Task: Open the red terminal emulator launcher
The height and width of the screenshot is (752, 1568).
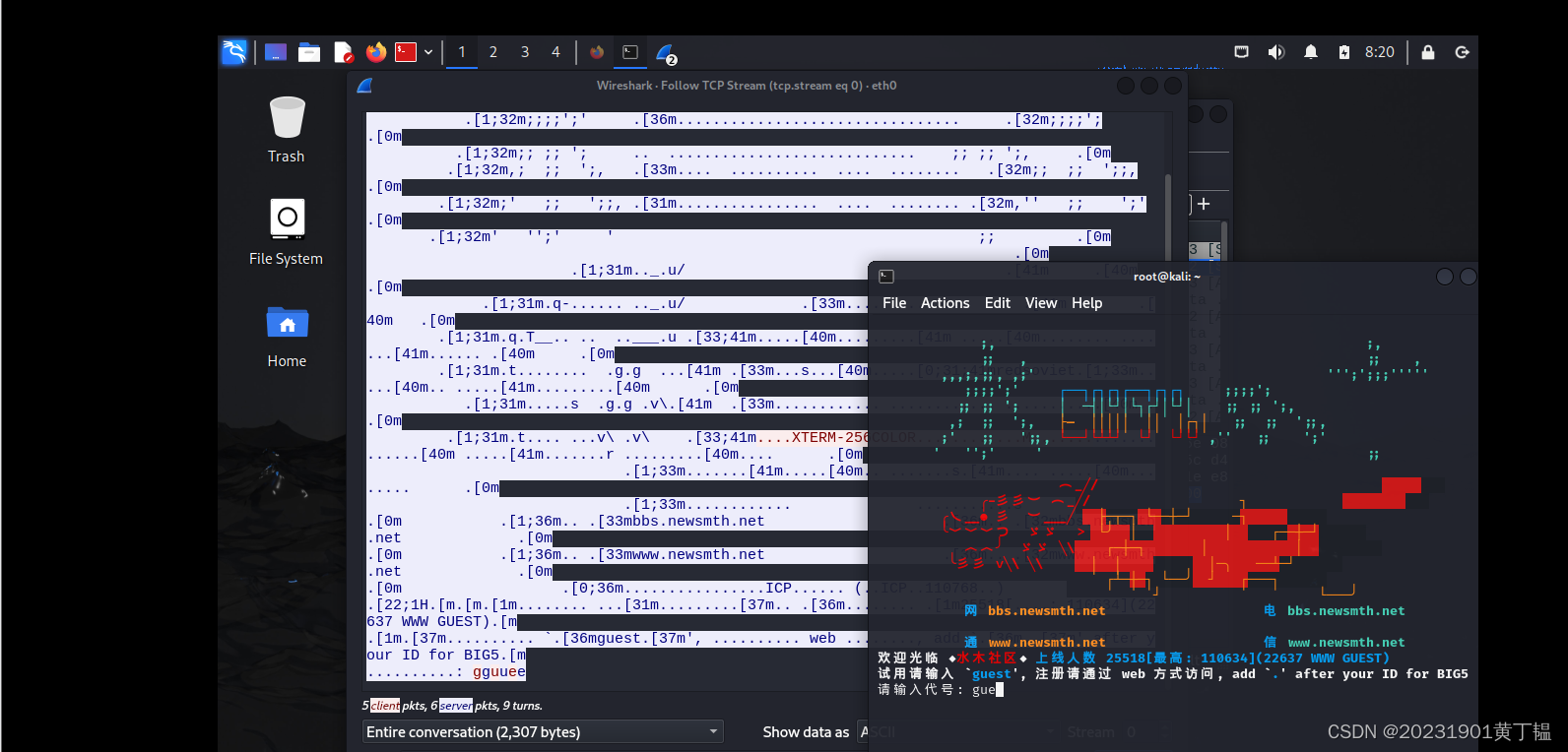Action: coord(406,52)
